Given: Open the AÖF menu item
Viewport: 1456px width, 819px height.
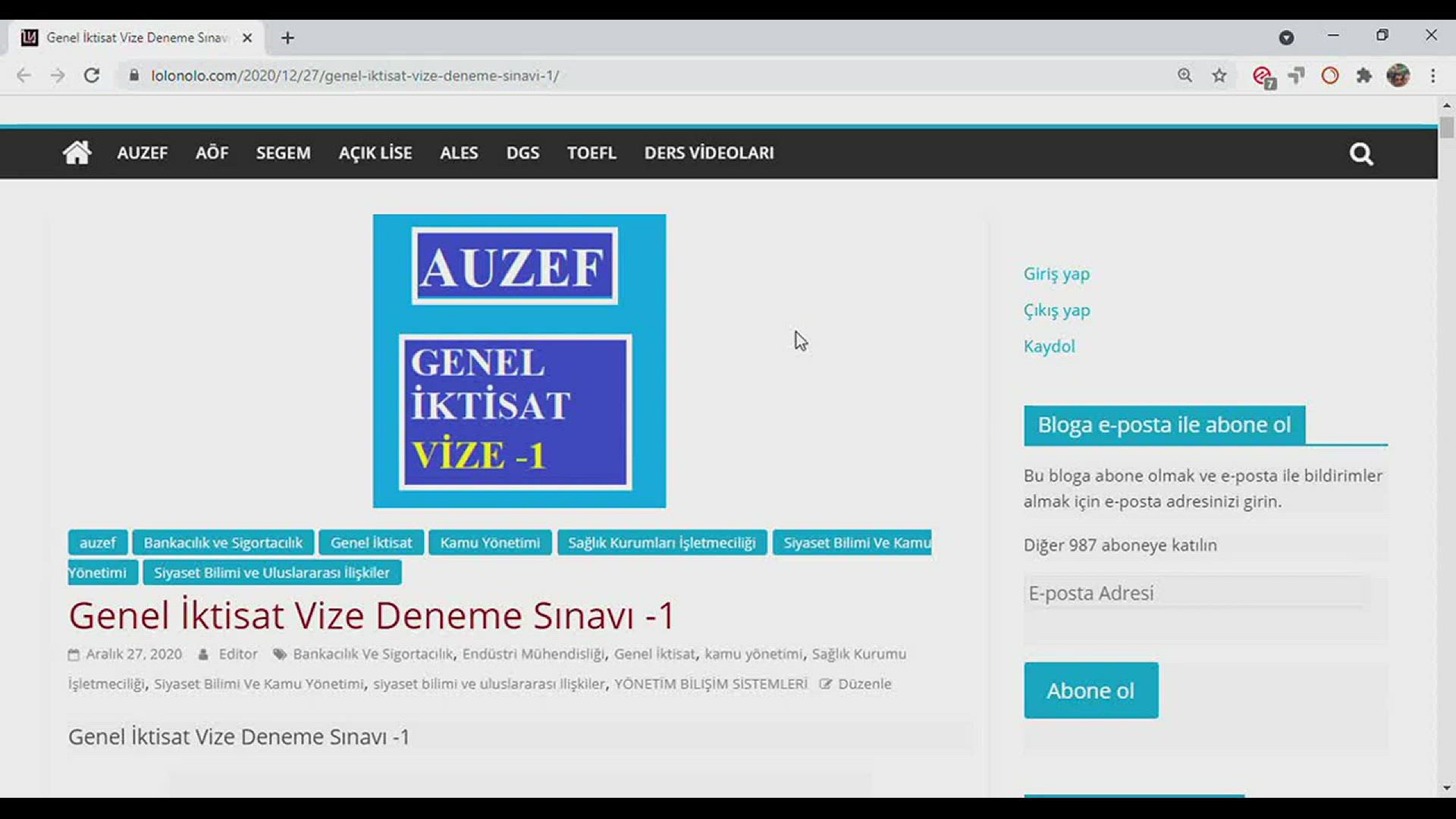Looking at the screenshot, I should tap(212, 152).
